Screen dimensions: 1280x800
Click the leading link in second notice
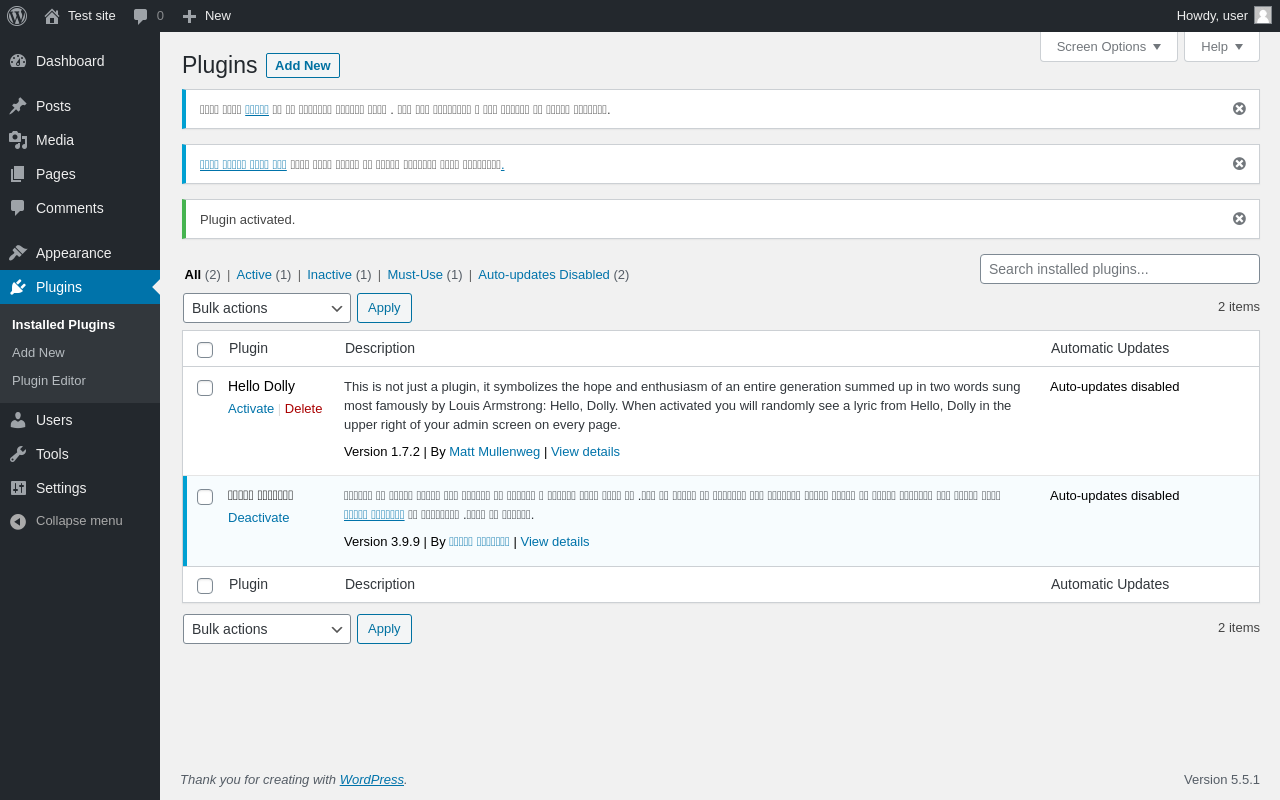[x=243, y=164]
